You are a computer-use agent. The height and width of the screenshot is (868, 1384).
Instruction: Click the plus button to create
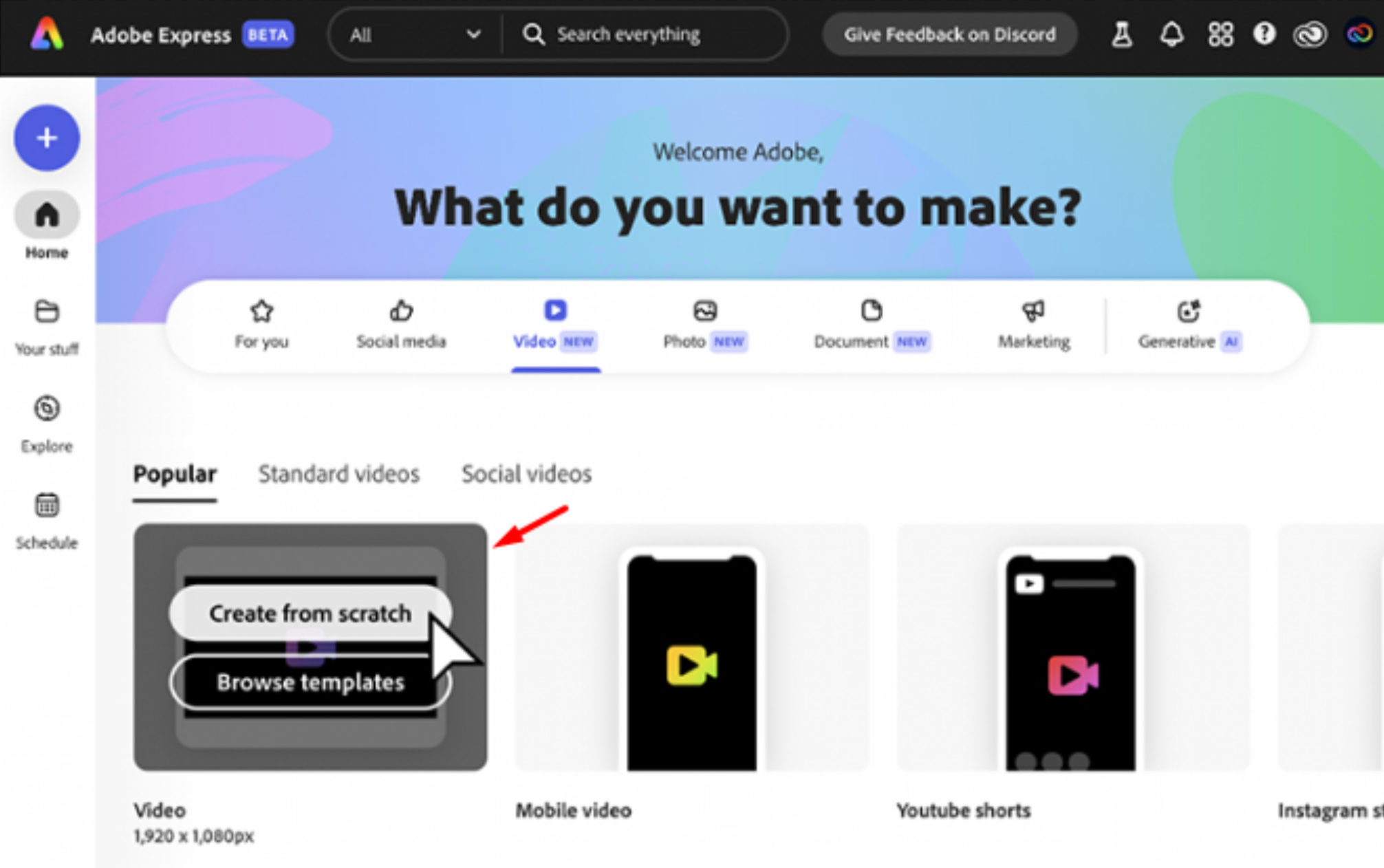pos(46,138)
